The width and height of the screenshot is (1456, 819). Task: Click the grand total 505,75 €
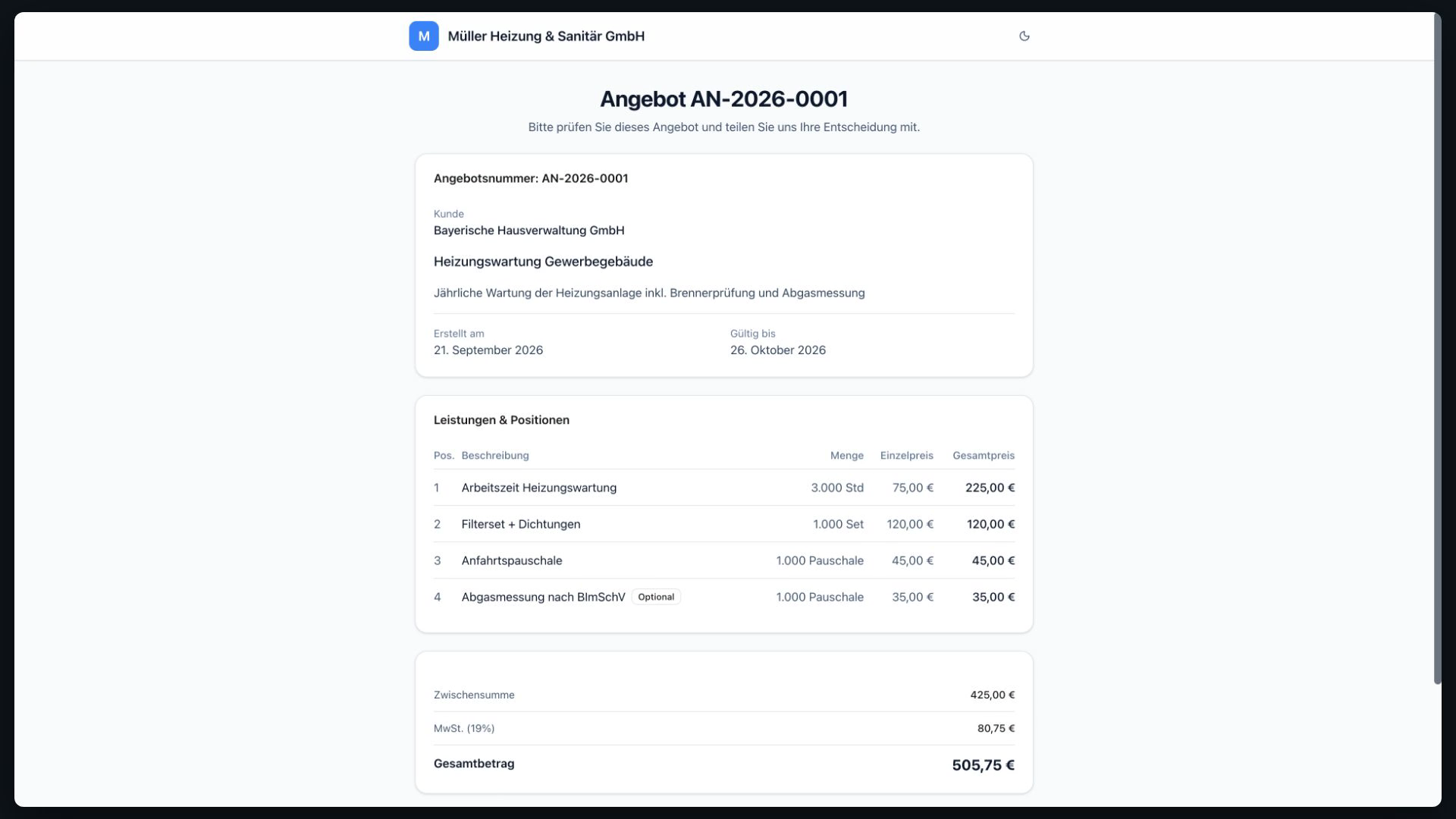pyautogui.click(x=983, y=765)
